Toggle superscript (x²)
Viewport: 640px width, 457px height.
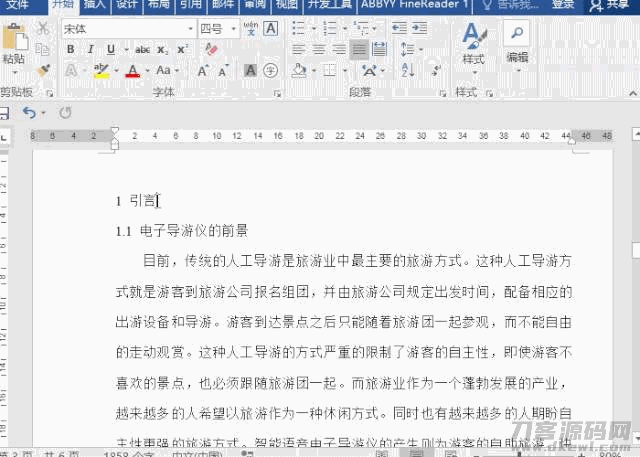182,49
